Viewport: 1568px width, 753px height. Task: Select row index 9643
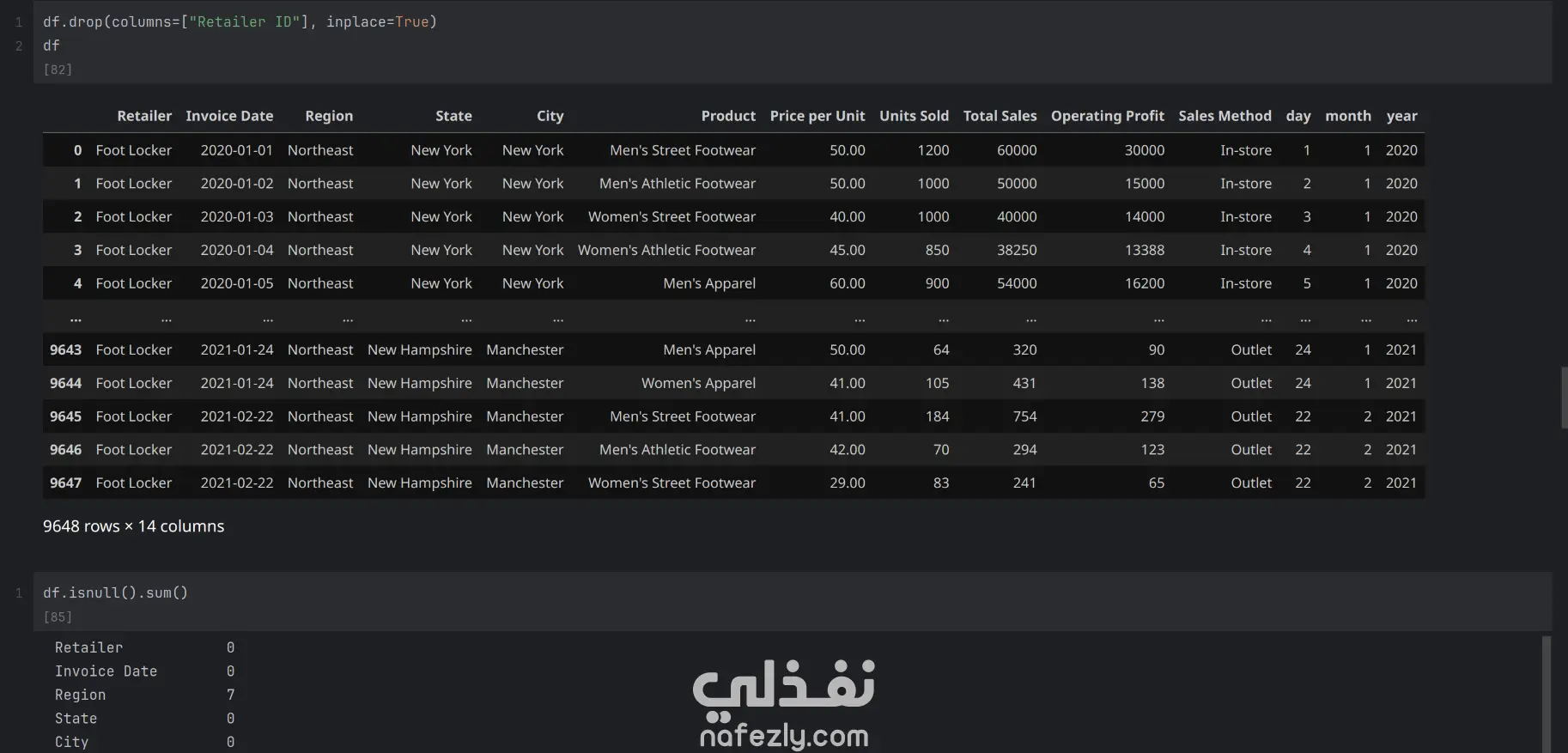point(65,349)
